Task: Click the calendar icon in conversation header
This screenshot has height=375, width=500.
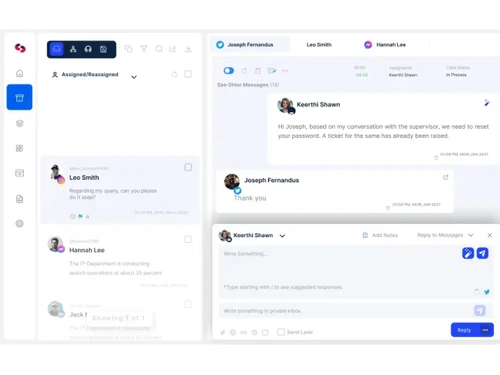Action: point(258,71)
